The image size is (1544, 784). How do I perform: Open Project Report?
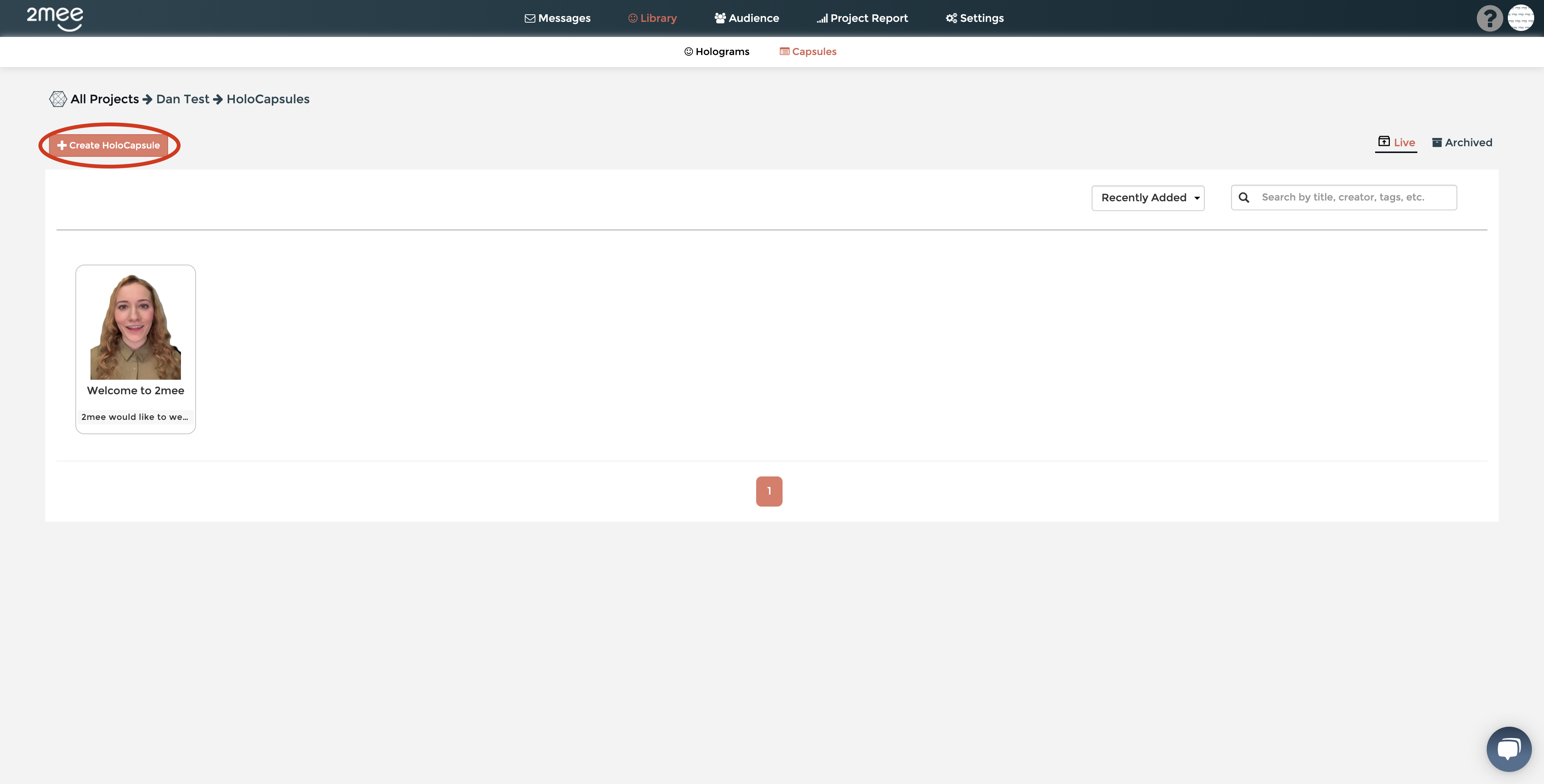click(862, 18)
